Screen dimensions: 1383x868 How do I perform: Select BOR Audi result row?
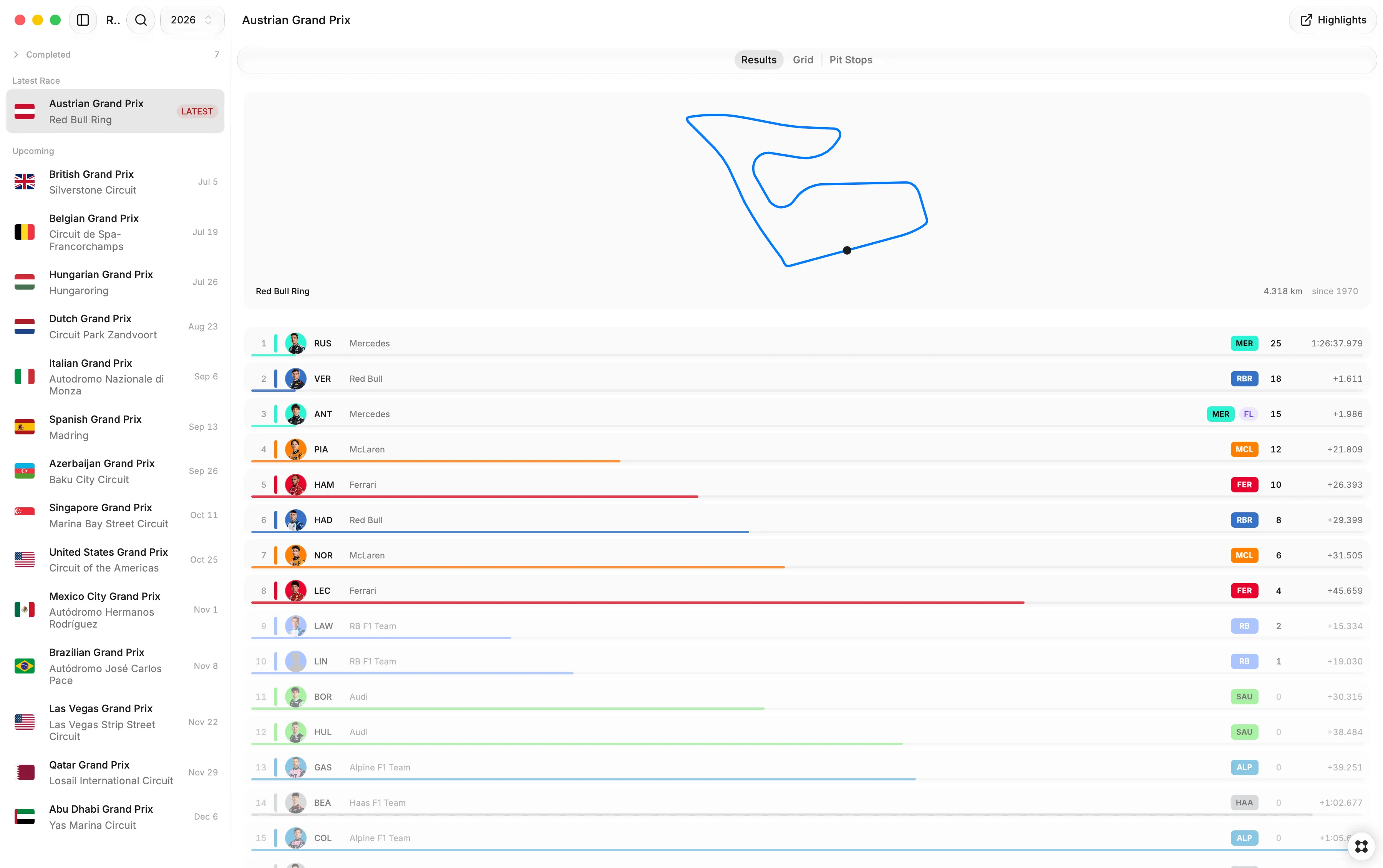tap(807, 697)
